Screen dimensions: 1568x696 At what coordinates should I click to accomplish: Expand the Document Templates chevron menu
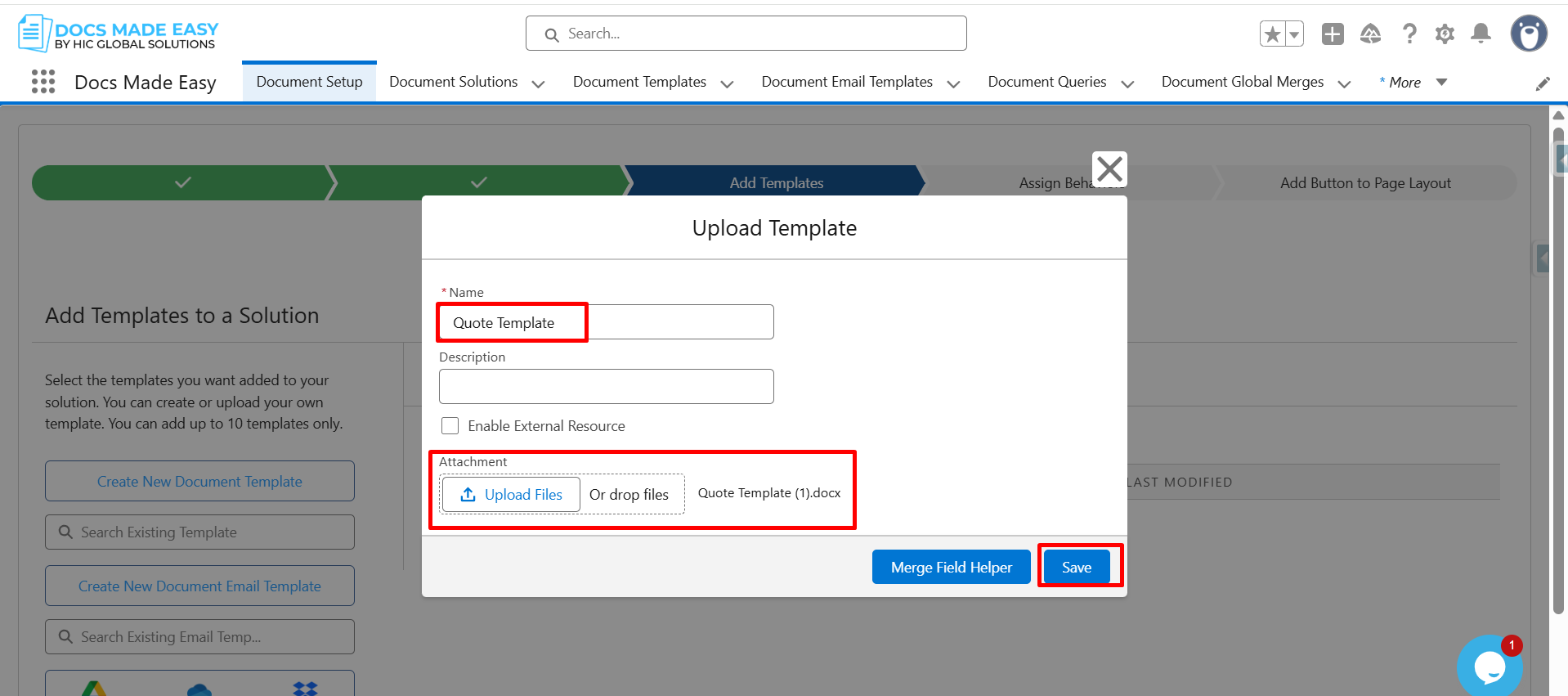(x=727, y=83)
